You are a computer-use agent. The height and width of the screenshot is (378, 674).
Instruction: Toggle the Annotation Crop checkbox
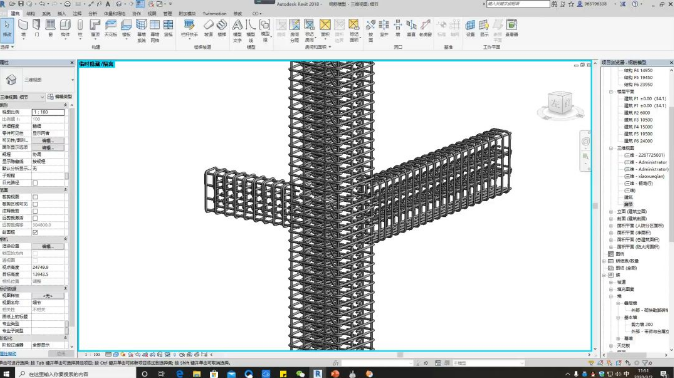[x=35, y=211]
